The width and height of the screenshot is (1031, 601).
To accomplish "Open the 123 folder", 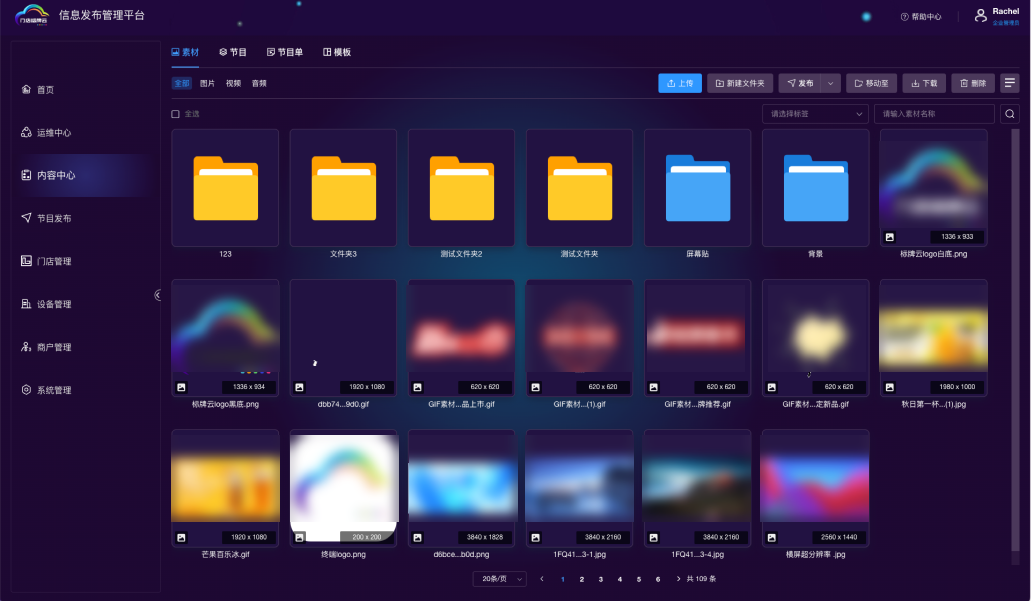I will 226,188.
